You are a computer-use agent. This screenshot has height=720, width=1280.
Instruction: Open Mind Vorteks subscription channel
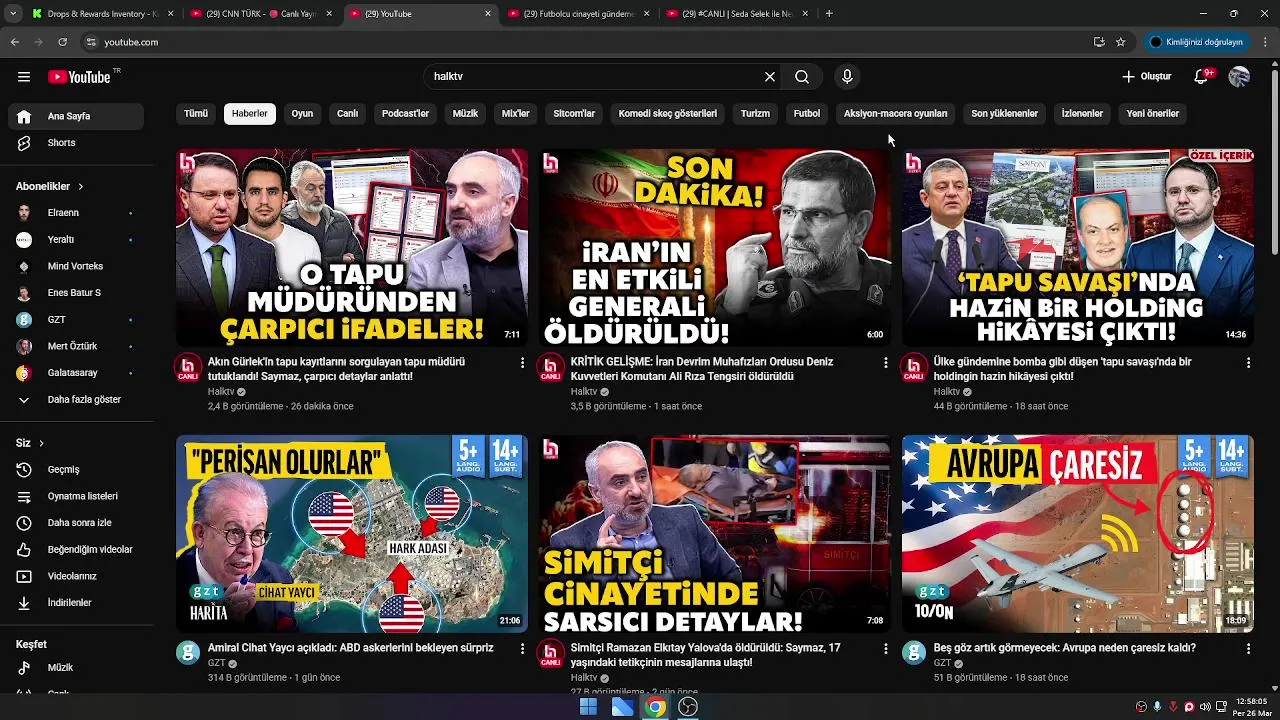pos(76,266)
